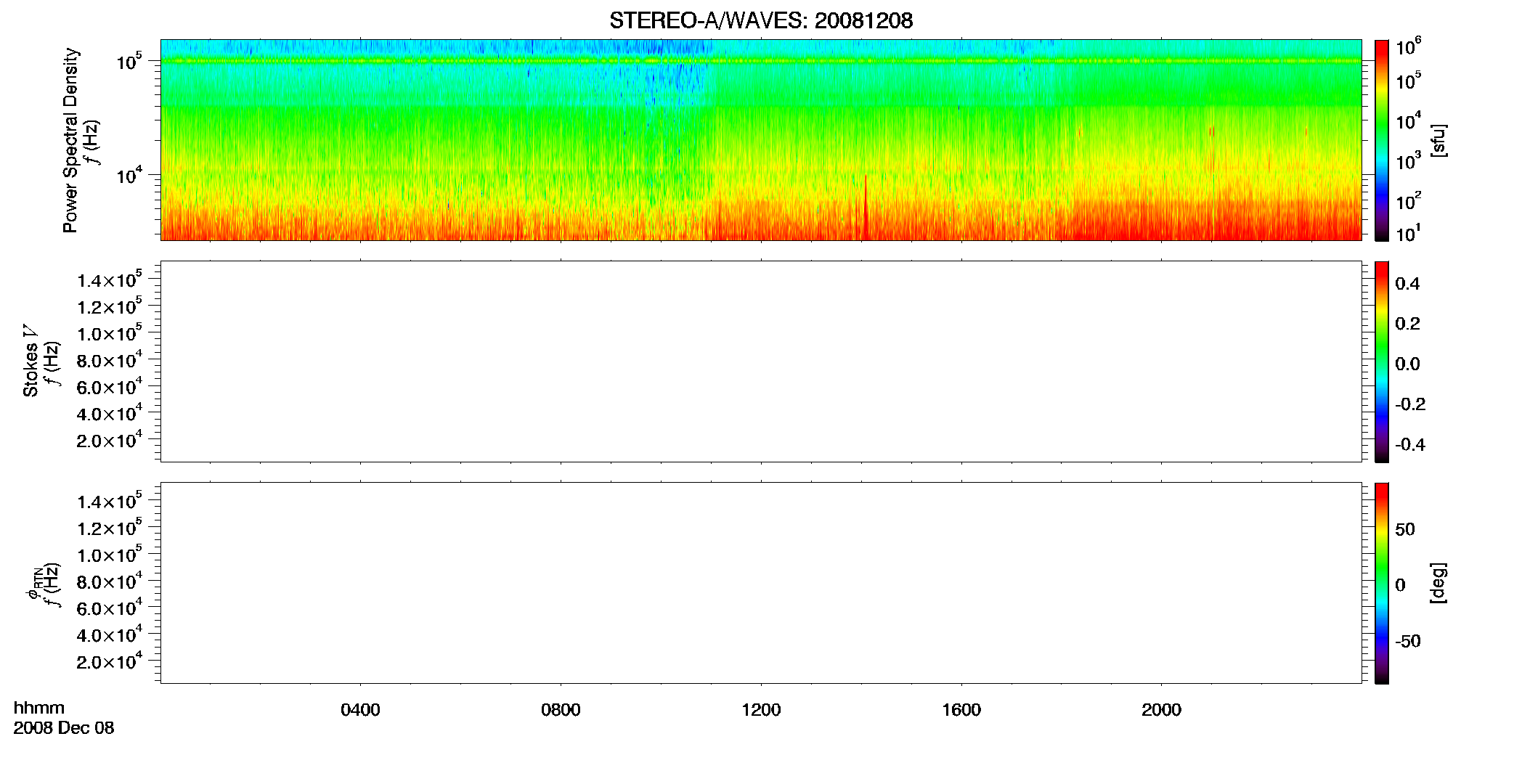
Task: Click the phi RTN degree color bar
Action: pyautogui.click(x=1381, y=583)
